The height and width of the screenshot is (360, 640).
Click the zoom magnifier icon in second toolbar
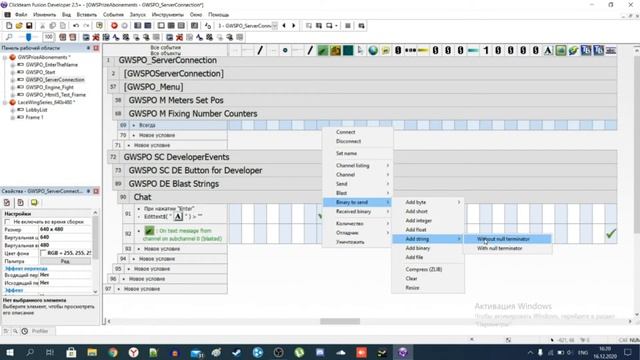click(9, 37)
